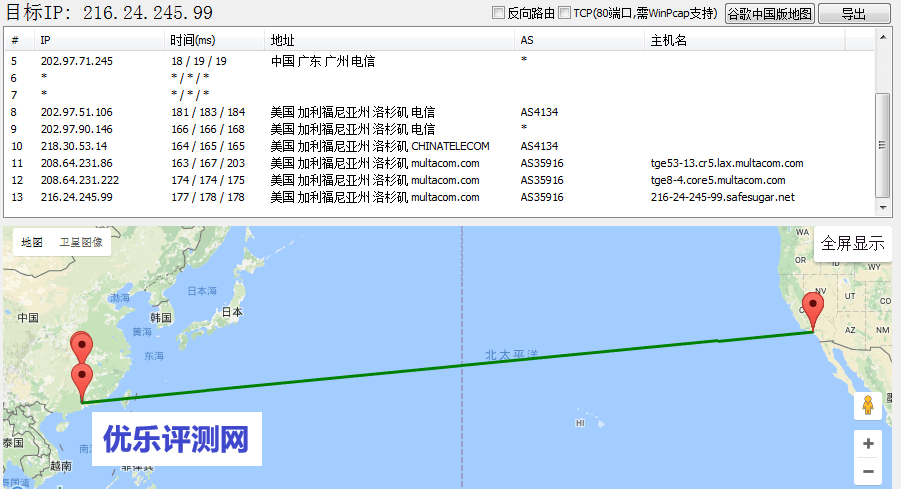Sort by the IP column header
The height and width of the screenshot is (489, 901).
coord(99,40)
